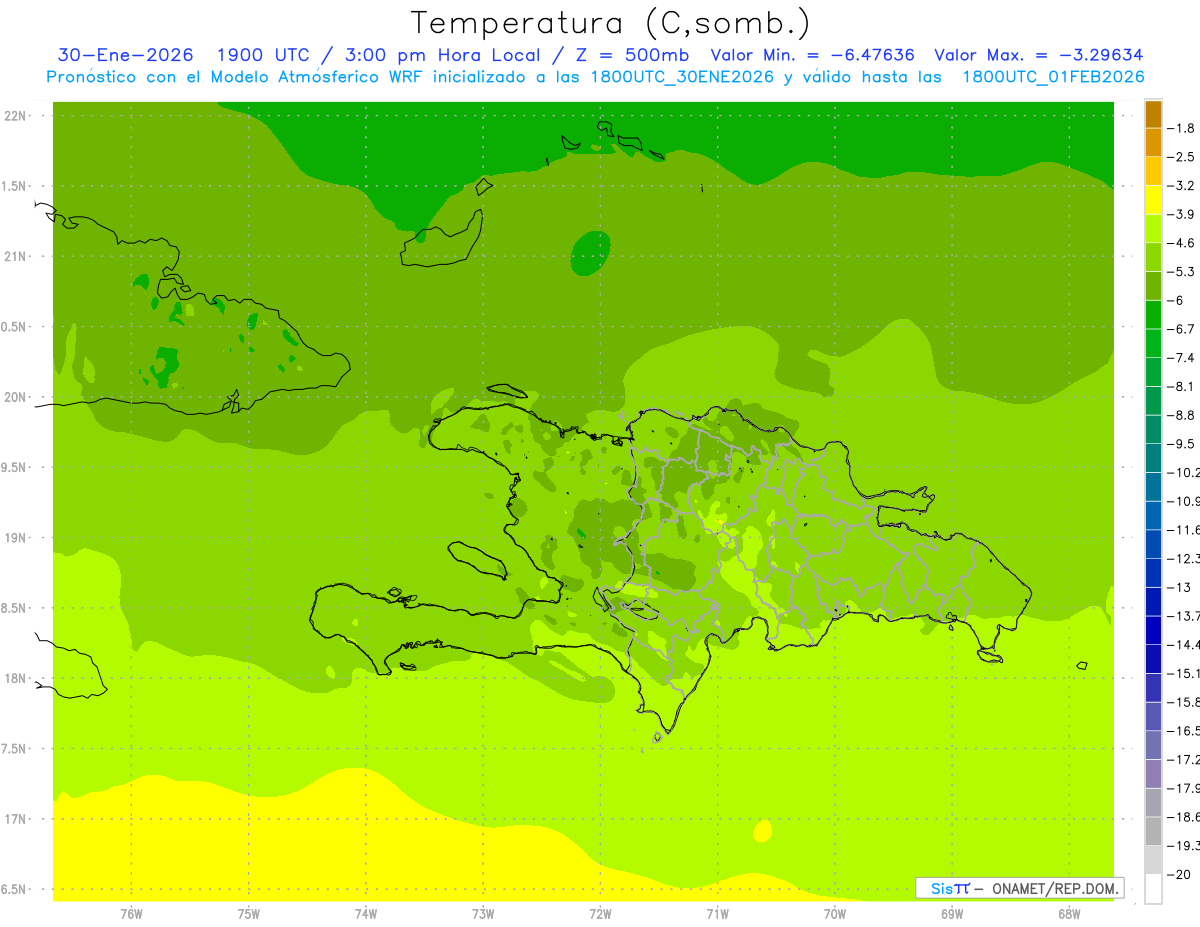The height and width of the screenshot is (927, 1200).
Task: Click the '9.5N' latitude axis label
Action: (x=15, y=468)
